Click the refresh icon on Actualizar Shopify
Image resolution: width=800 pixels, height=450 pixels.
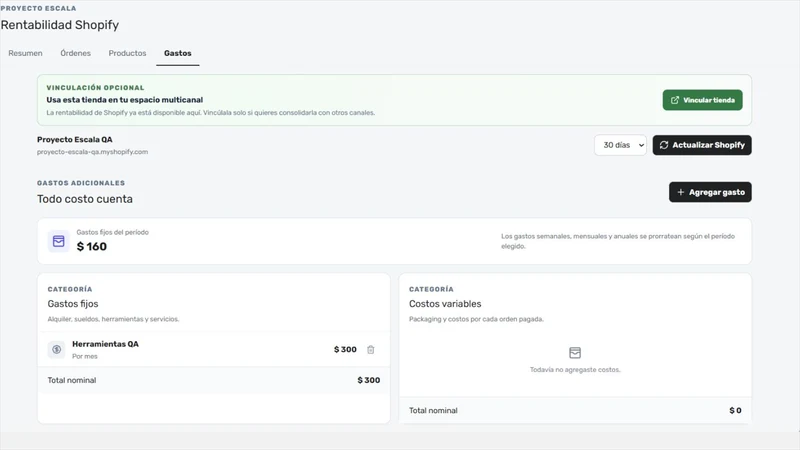[664, 145]
